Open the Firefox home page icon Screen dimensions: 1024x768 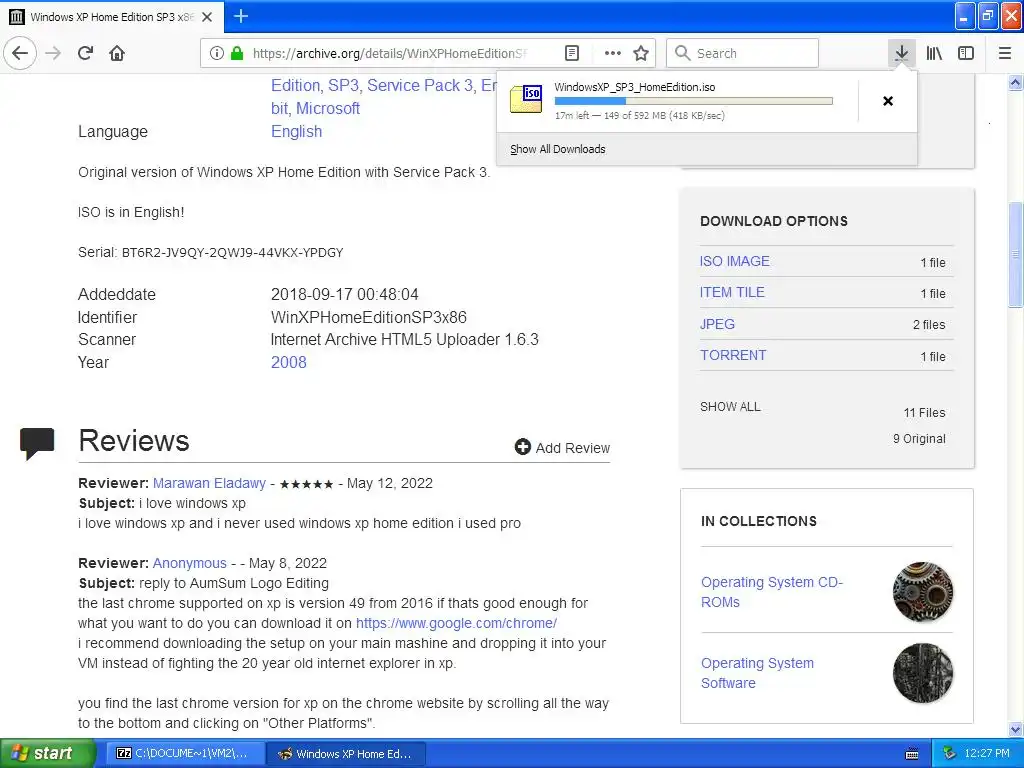[x=117, y=53]
